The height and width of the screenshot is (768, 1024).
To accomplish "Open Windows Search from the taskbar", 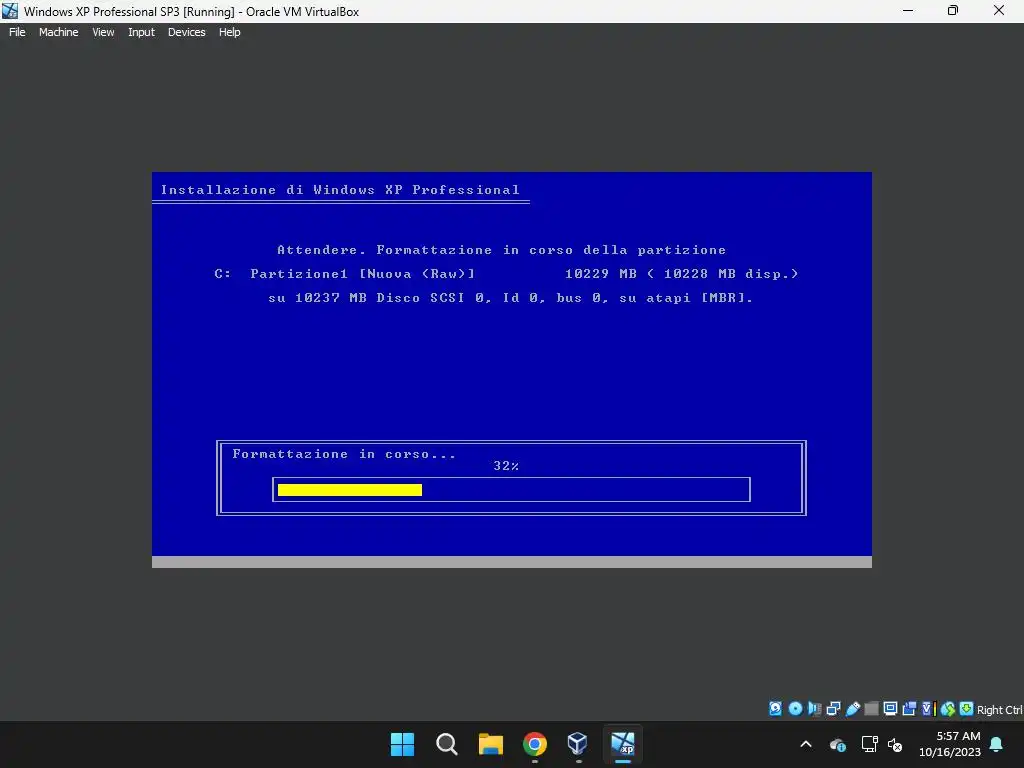I will (447, 744).
